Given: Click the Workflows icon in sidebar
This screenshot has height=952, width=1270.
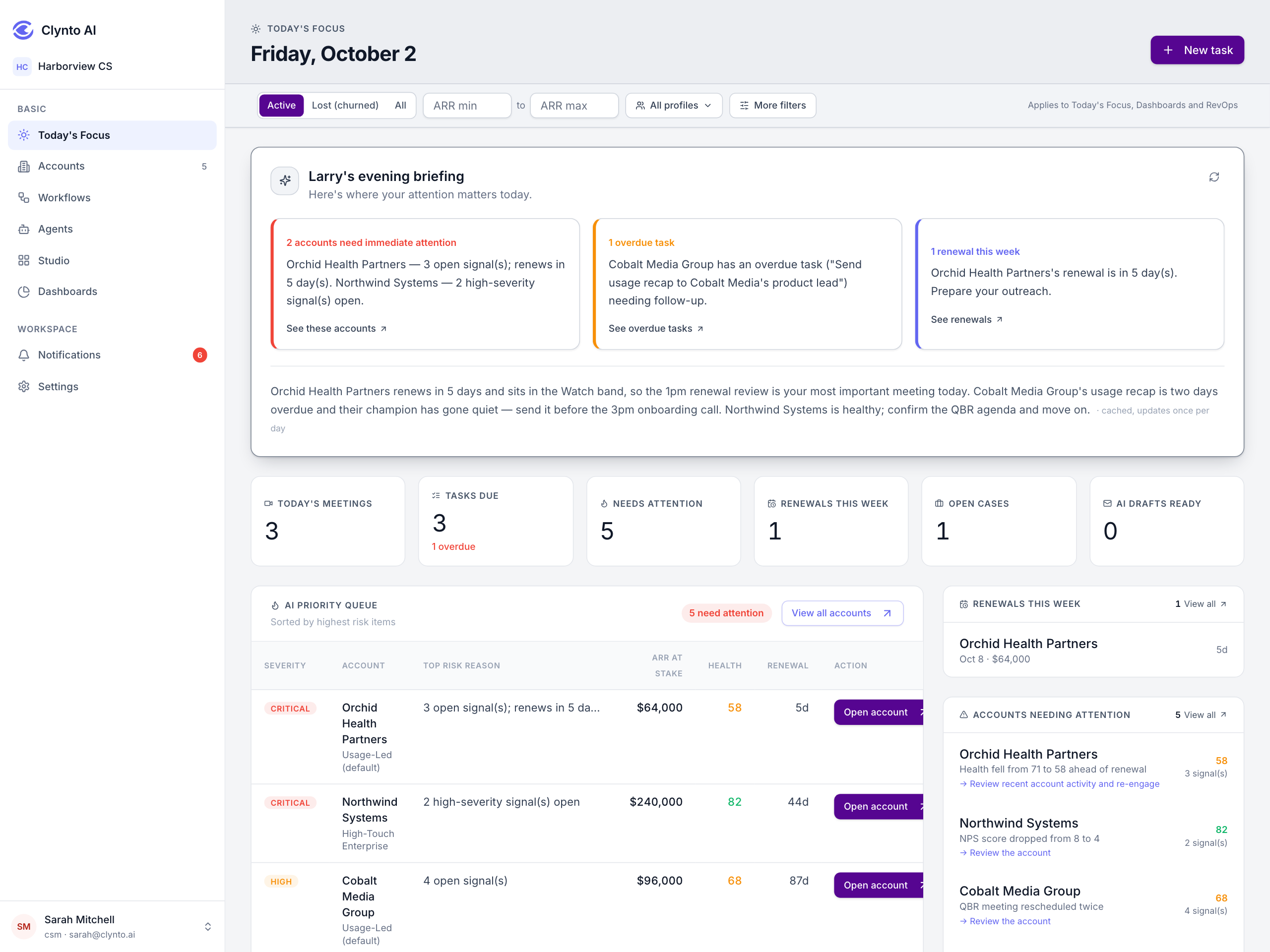Looking at the screenshot, I should click(x=23, y=197).
